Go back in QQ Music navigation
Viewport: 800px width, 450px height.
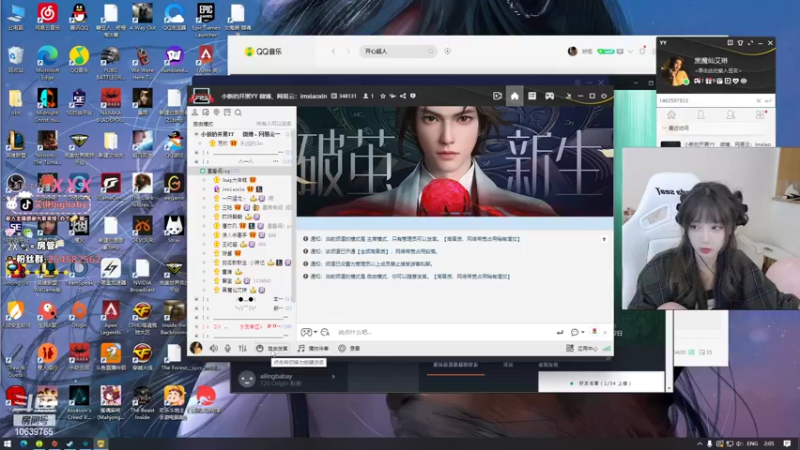tap(334, 52)
